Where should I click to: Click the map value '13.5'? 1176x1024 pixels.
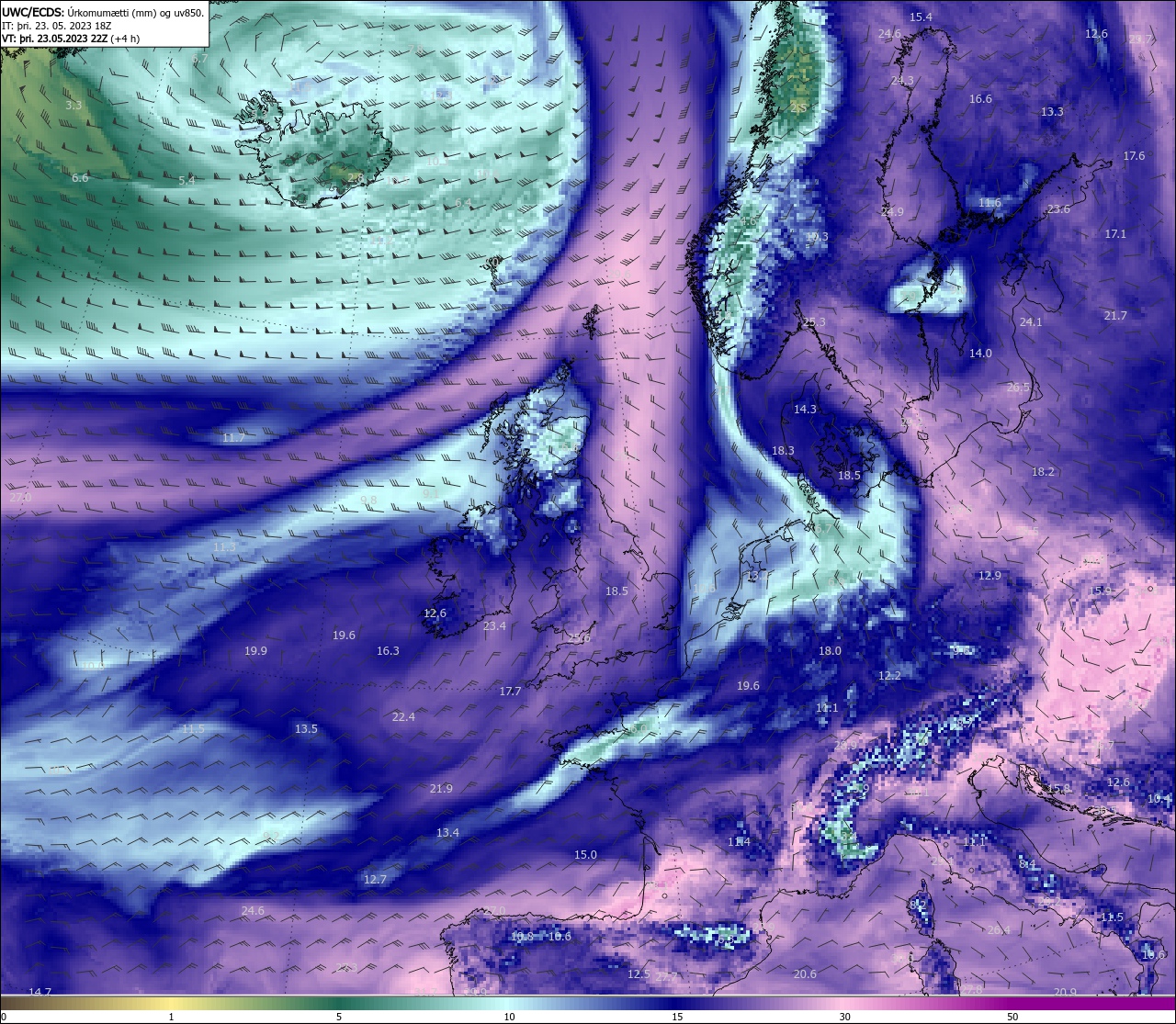coord(306,729)
